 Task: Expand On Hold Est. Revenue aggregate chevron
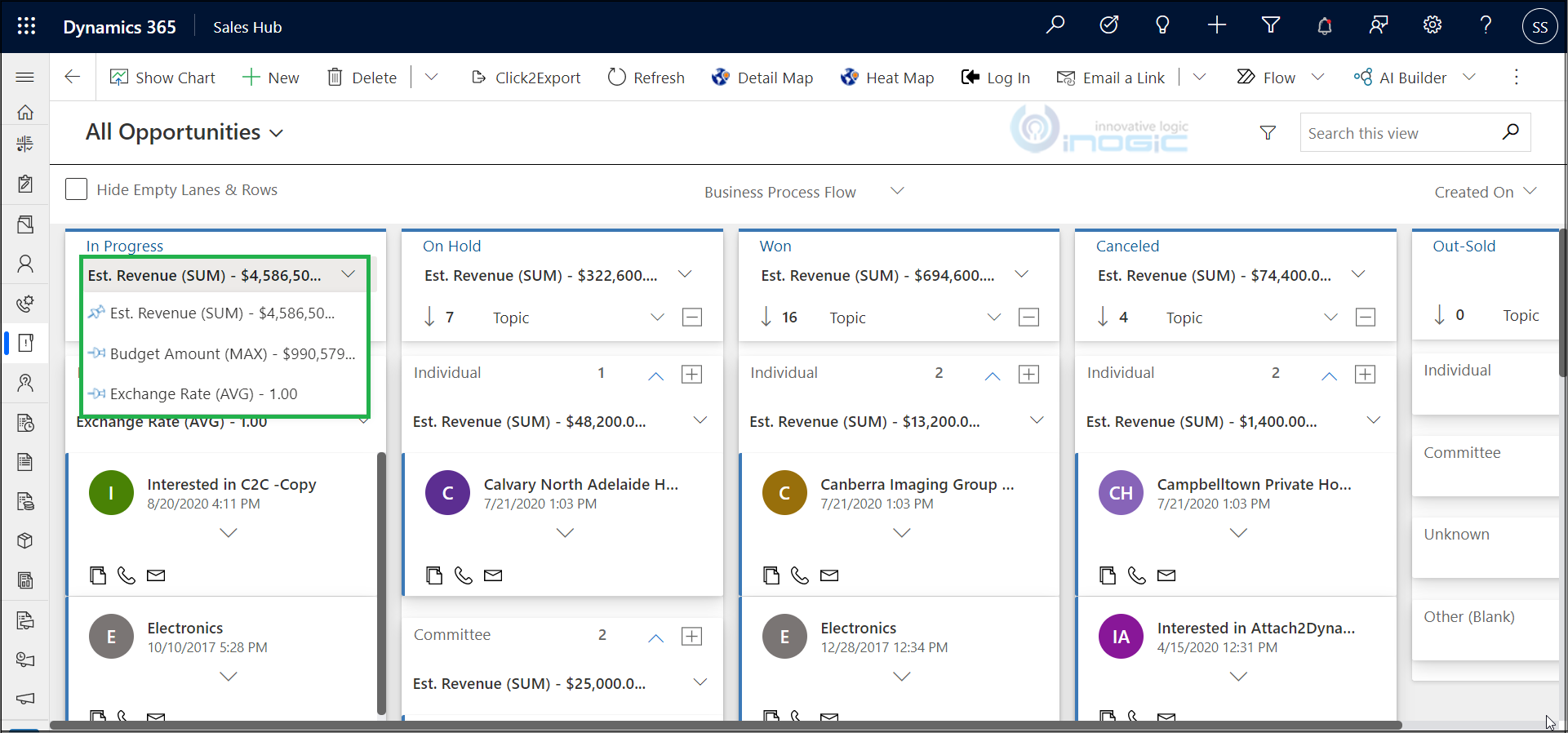pyautogui.click(x=685, y=274)
